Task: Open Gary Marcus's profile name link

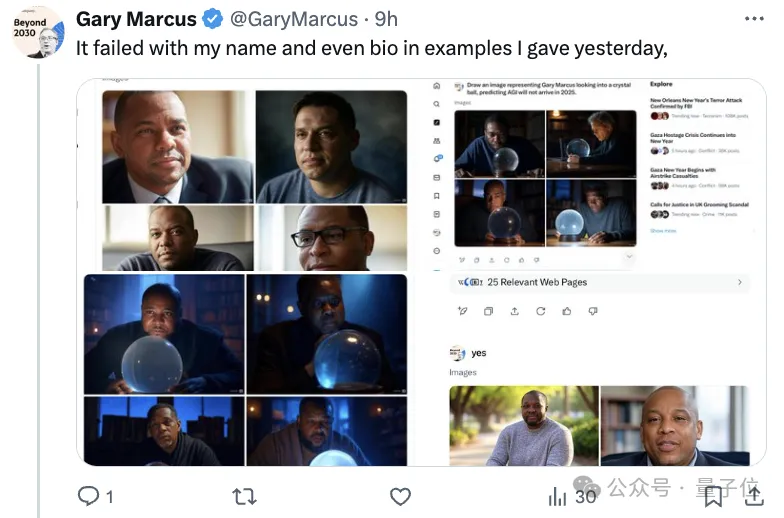Action: (x=136, y=19)
